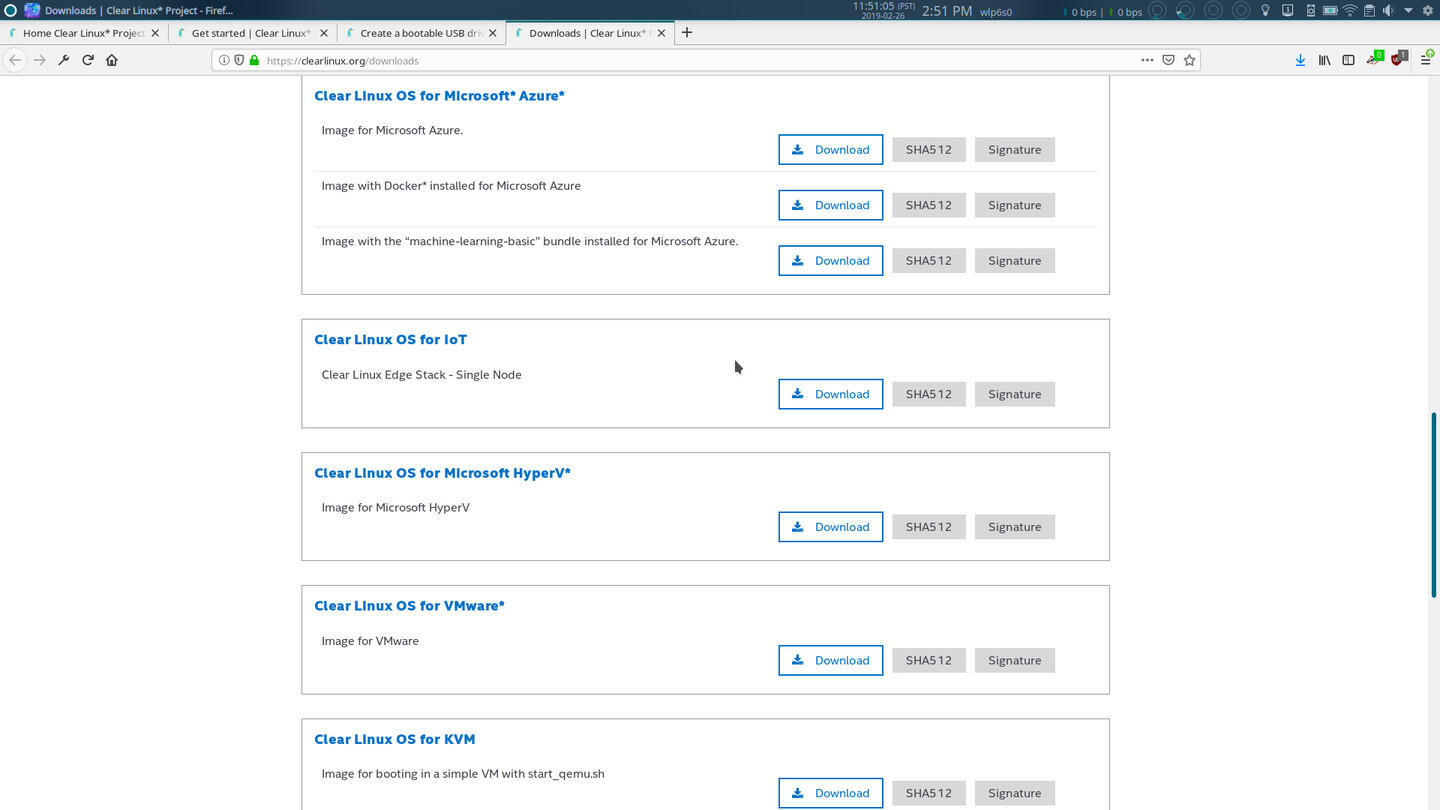The image size is (1440, 810).
Task: Switch to the Home Clear Linux* Project tab
Action: (x=83, y=33)
